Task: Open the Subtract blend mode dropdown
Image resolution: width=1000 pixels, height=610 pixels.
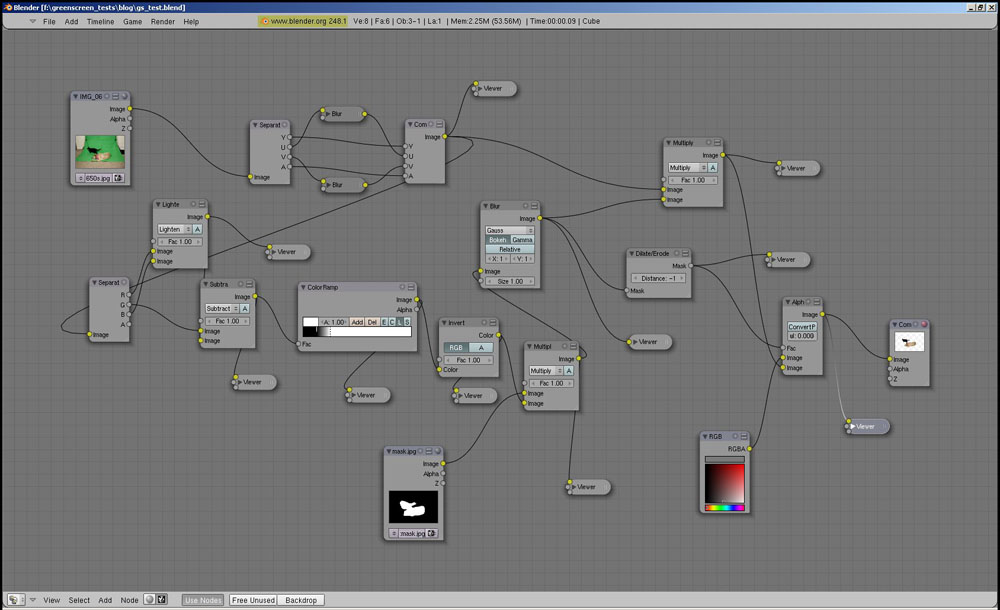Action: coord(222,308)
